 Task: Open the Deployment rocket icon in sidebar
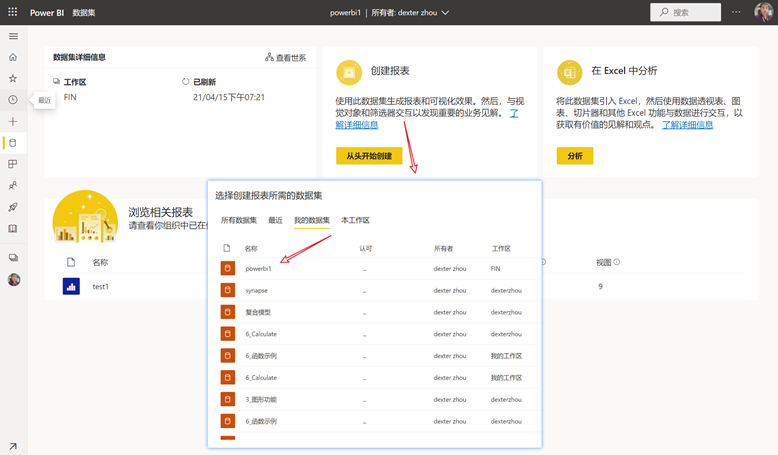tap(13, 207)
